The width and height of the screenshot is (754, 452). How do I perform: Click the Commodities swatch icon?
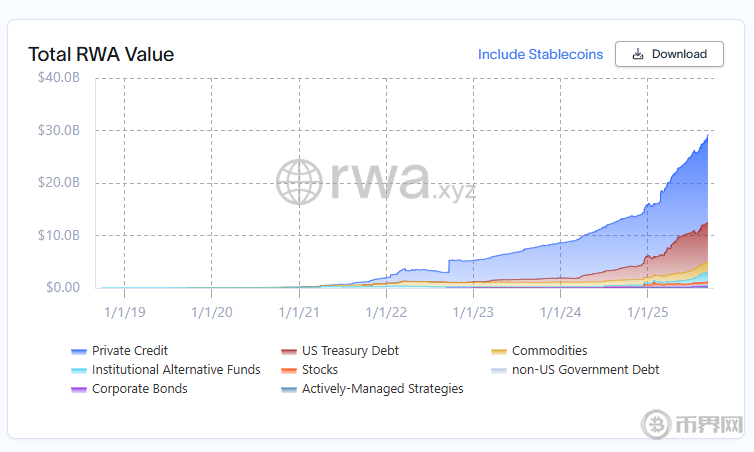tap(499, 351)
